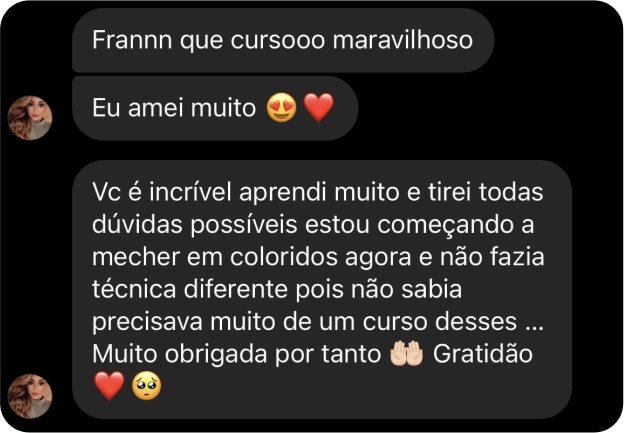Open the sender's avatar beside "Eu amei muito"
Image resolution: width=624 pixels, height=433 pixels.
point(30,118)
